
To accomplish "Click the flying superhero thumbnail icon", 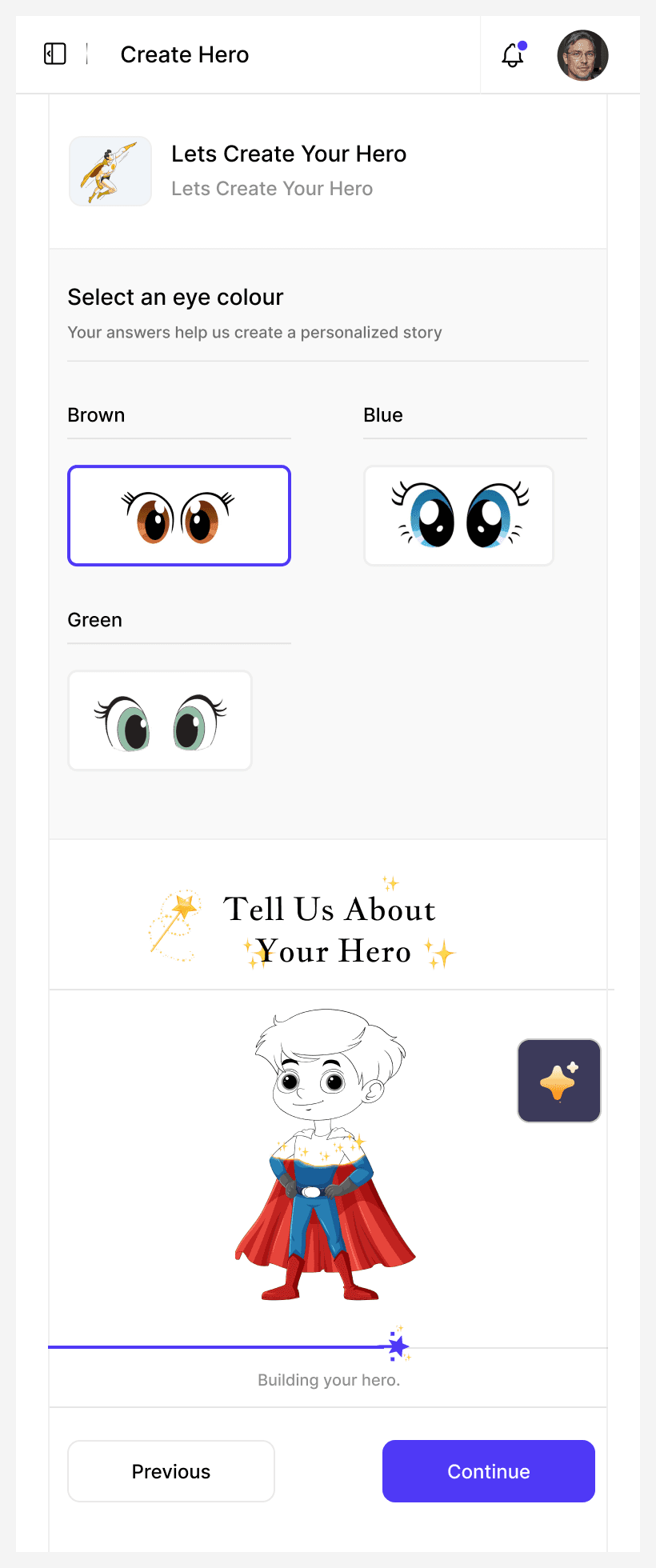I will 110,171.
